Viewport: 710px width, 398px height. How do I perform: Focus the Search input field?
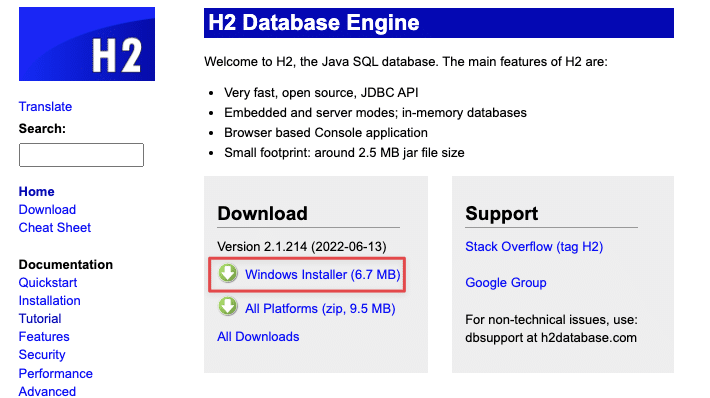[x=81, y=155]
